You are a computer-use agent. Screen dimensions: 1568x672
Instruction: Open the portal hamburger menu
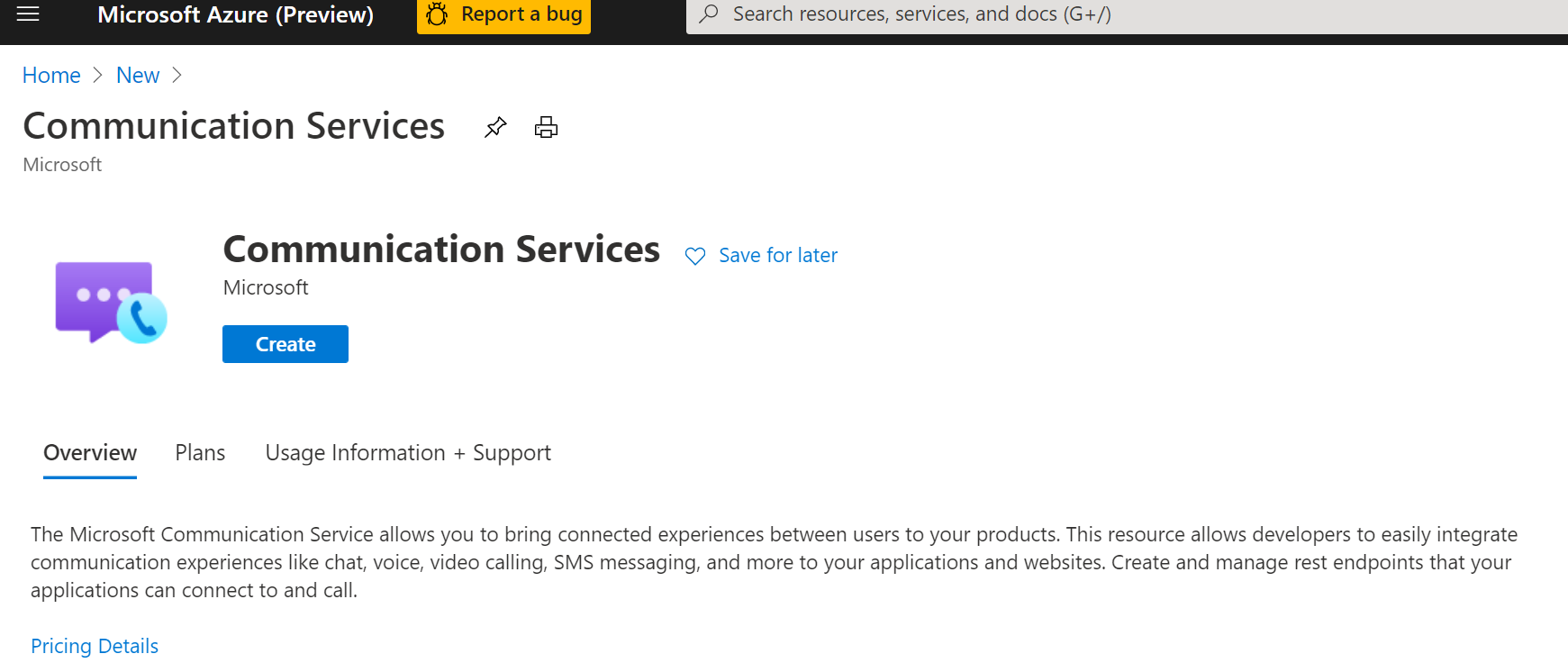(x=29, y=14)
